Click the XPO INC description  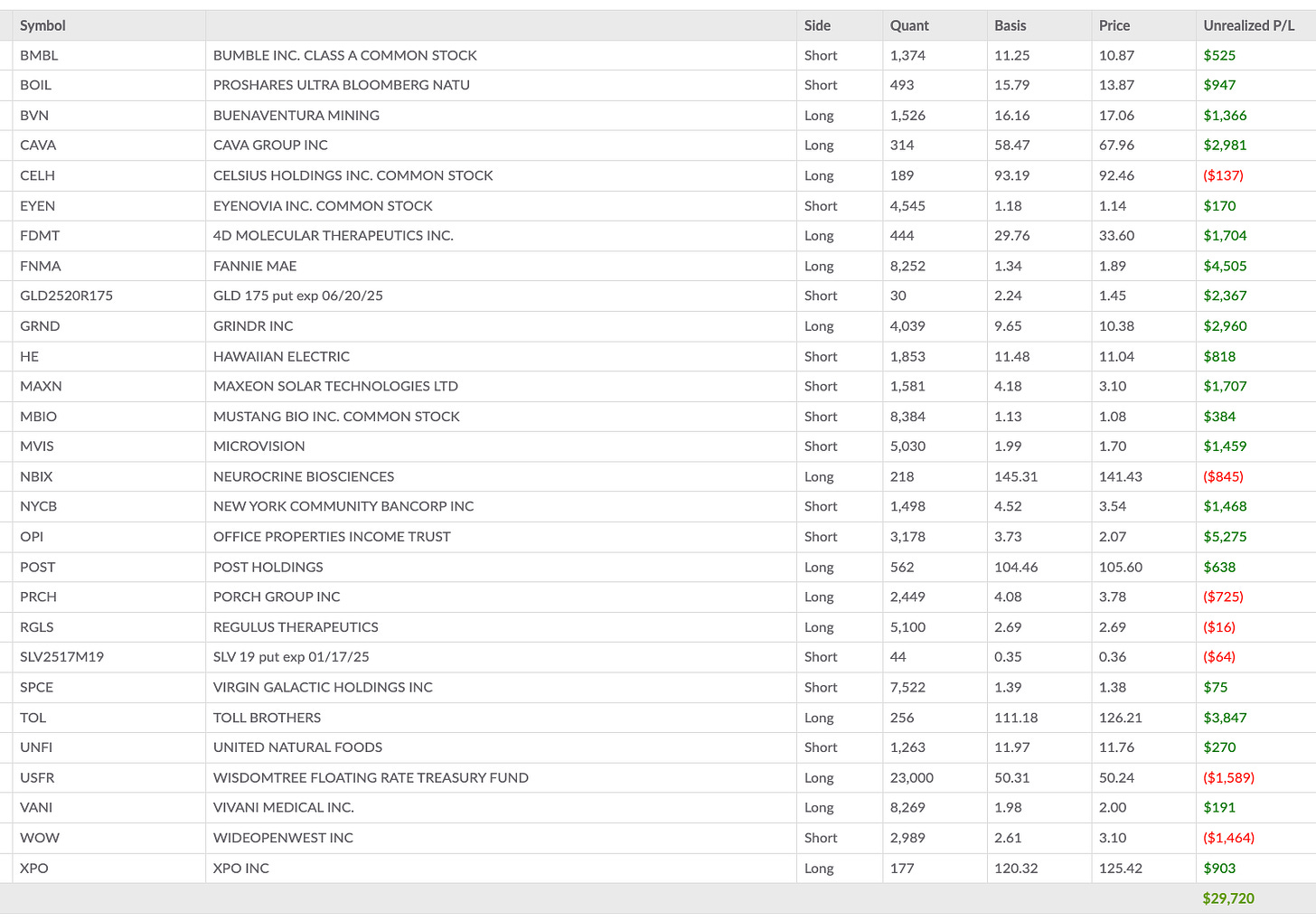[x=241, y=868]
